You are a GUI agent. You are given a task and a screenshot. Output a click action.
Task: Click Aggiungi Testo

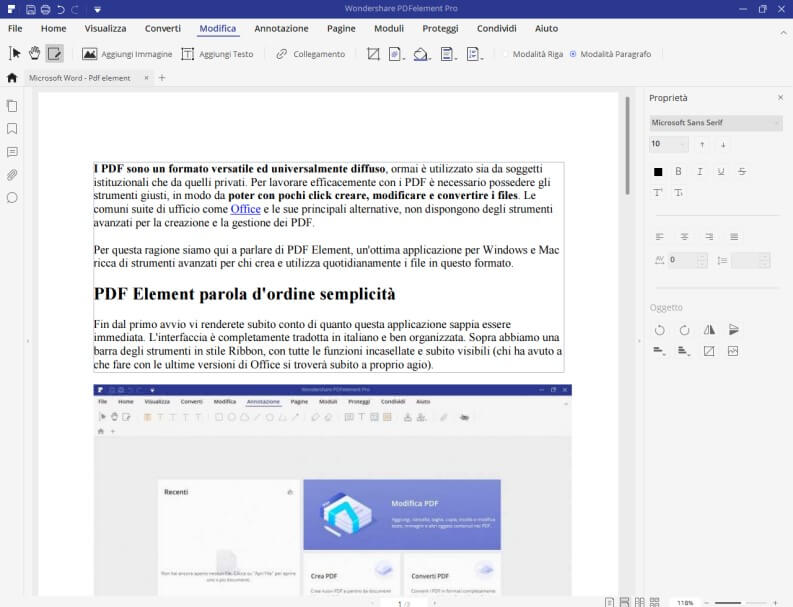tap(217, 54)
